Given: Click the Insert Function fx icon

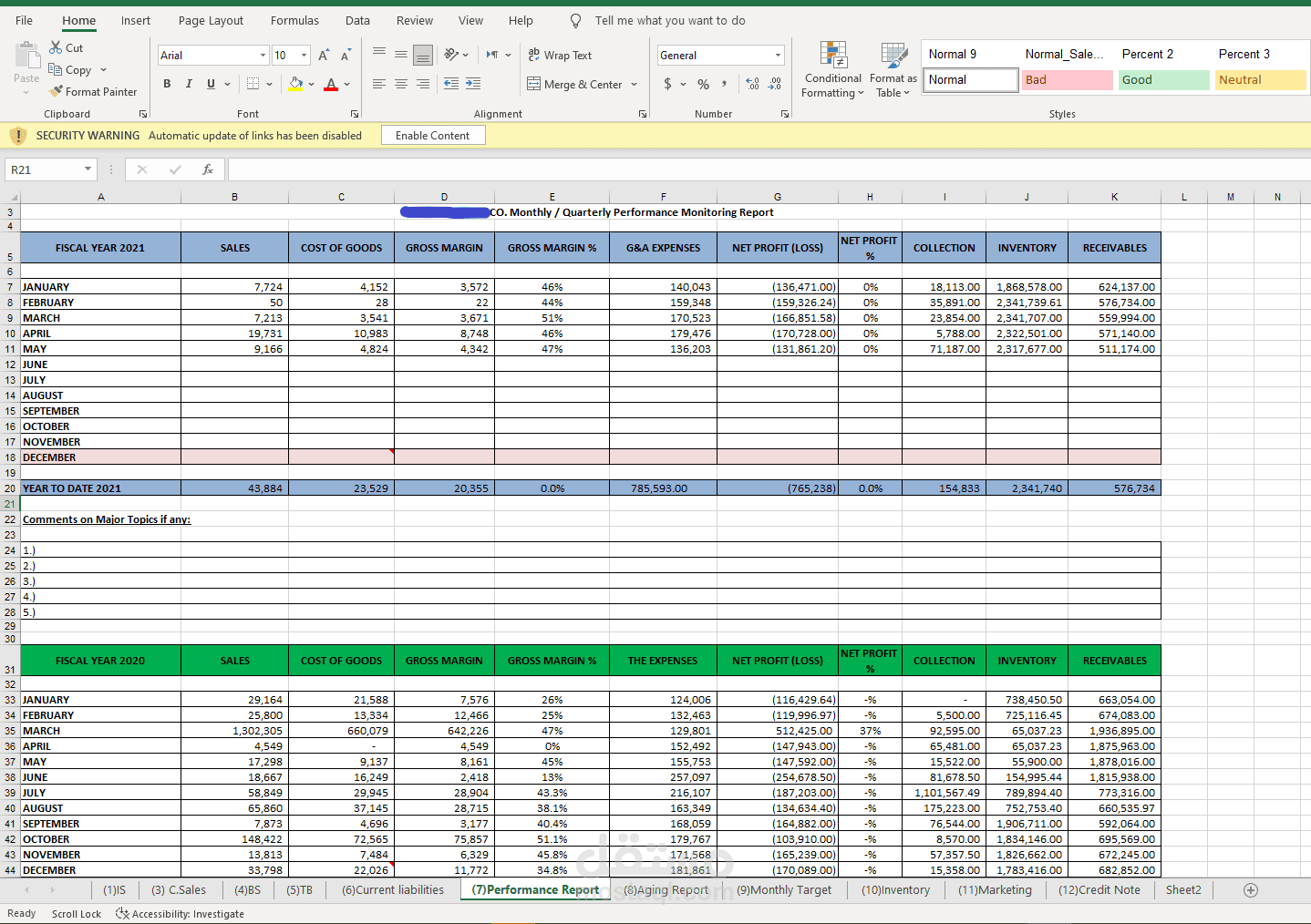Looking at the screenshot, I should [x=208, y=169].
